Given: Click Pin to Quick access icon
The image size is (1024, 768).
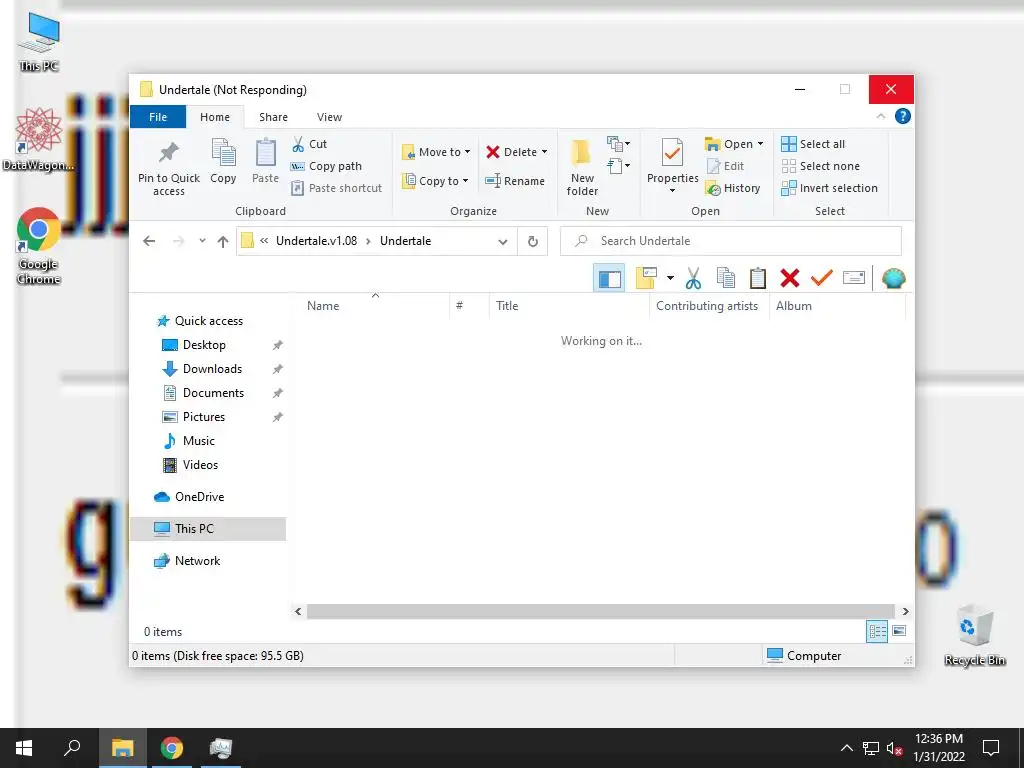Looking at the screenshot, I should [168, 152].
